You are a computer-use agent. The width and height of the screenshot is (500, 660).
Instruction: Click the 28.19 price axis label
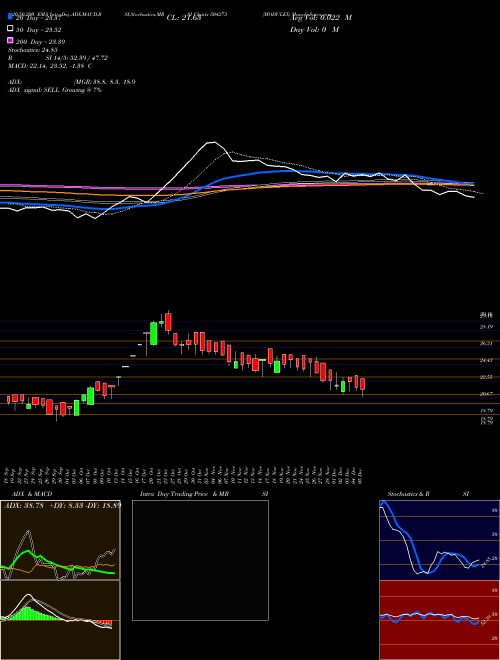[x=486, y=327]
